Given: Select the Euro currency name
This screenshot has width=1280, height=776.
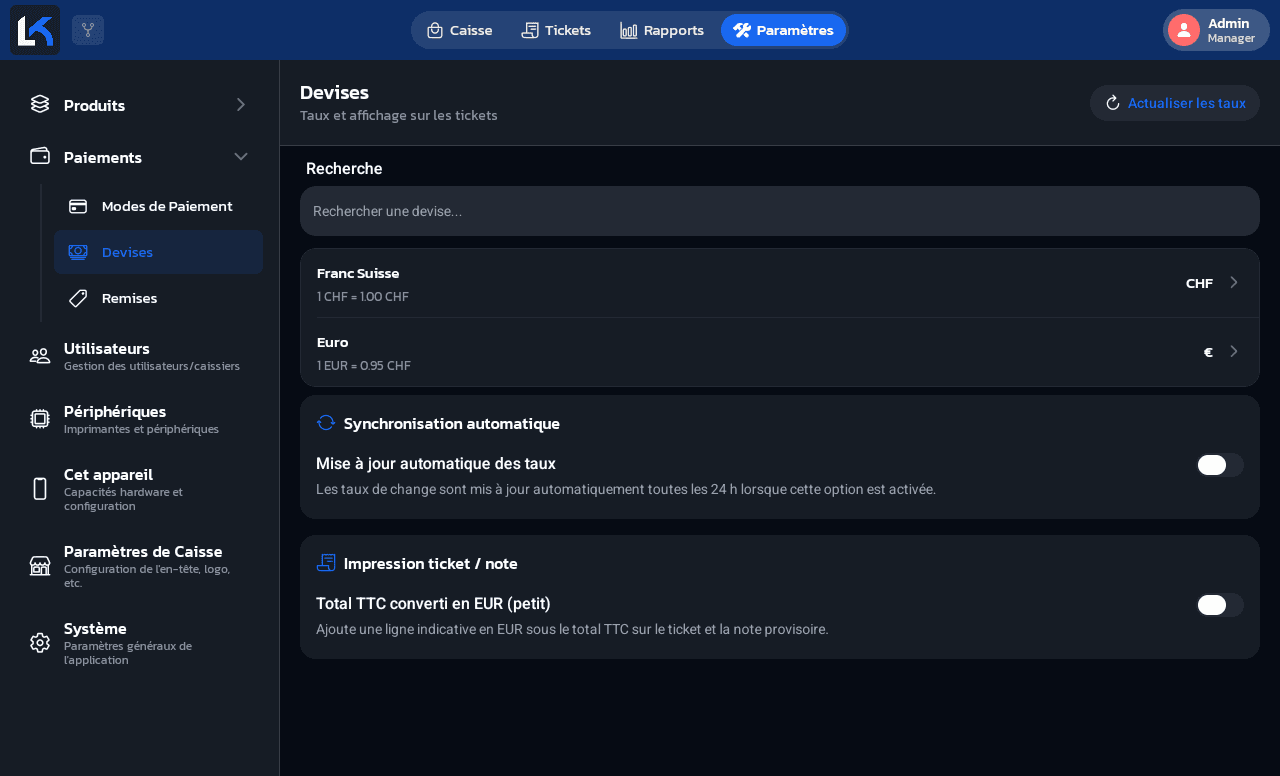Looking at the screenshot, I should click(333, 342).
